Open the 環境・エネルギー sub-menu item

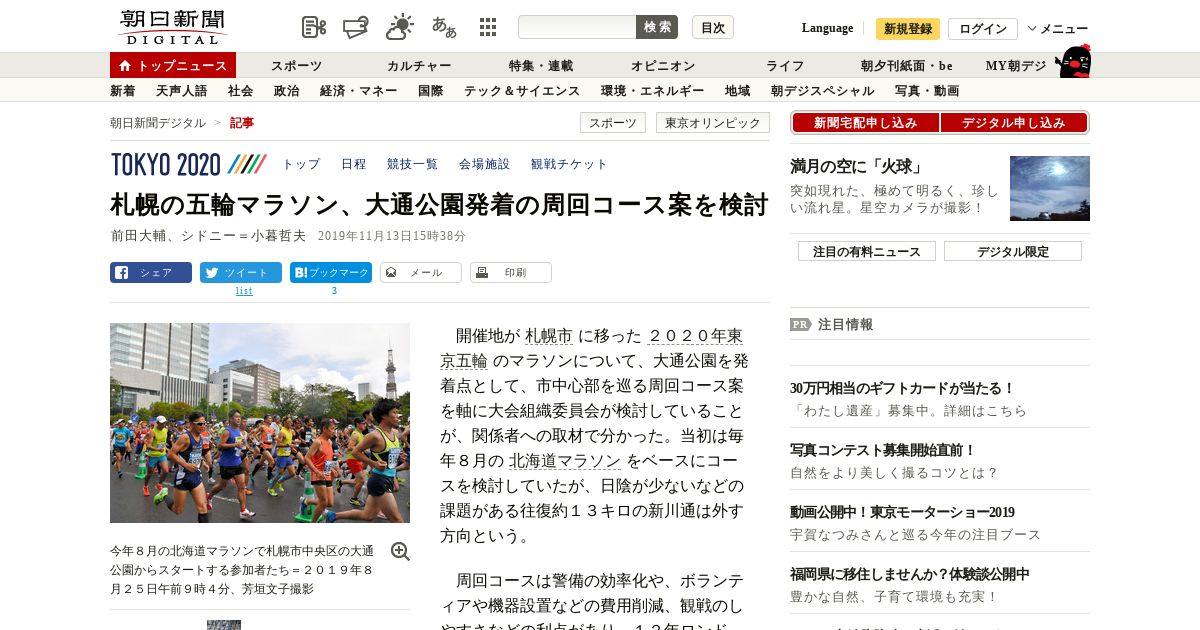(x=652, y=91)
